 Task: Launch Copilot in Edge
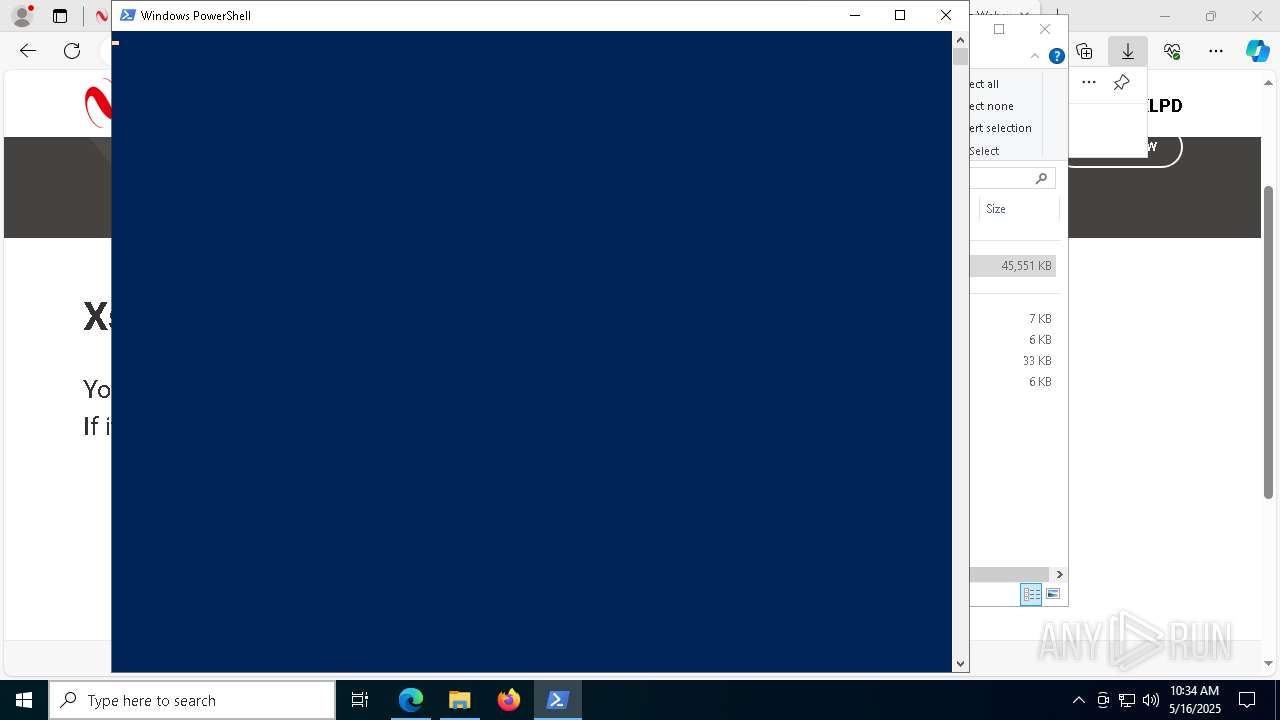click(1257, 51)
